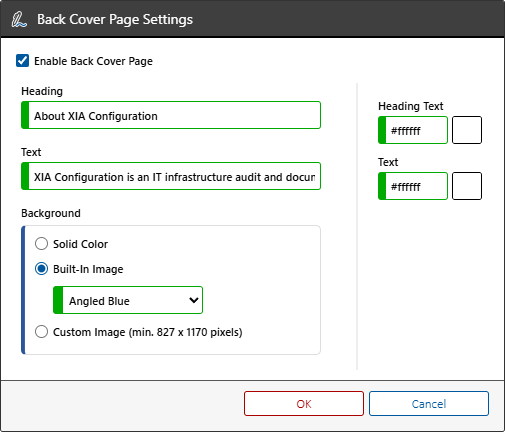
Task: Focus the back cover Text description field
Action: [171, 176]
